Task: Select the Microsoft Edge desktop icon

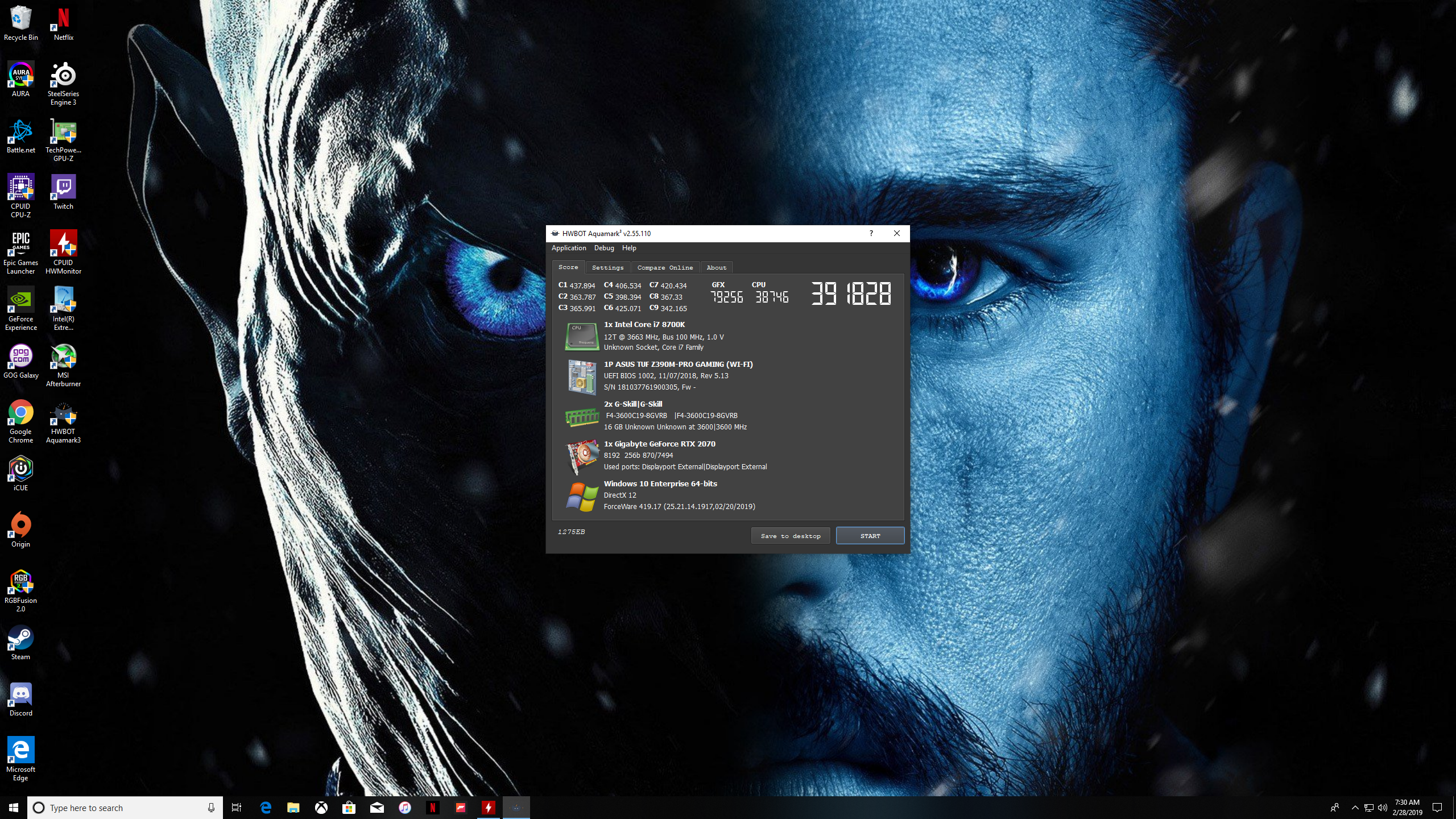Action: tap(21, 759)
